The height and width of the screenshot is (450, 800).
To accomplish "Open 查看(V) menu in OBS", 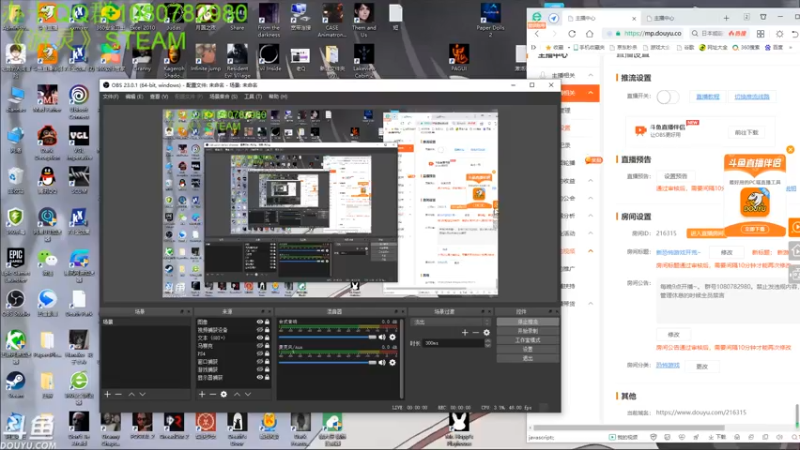I will click(x=159, y=96).
